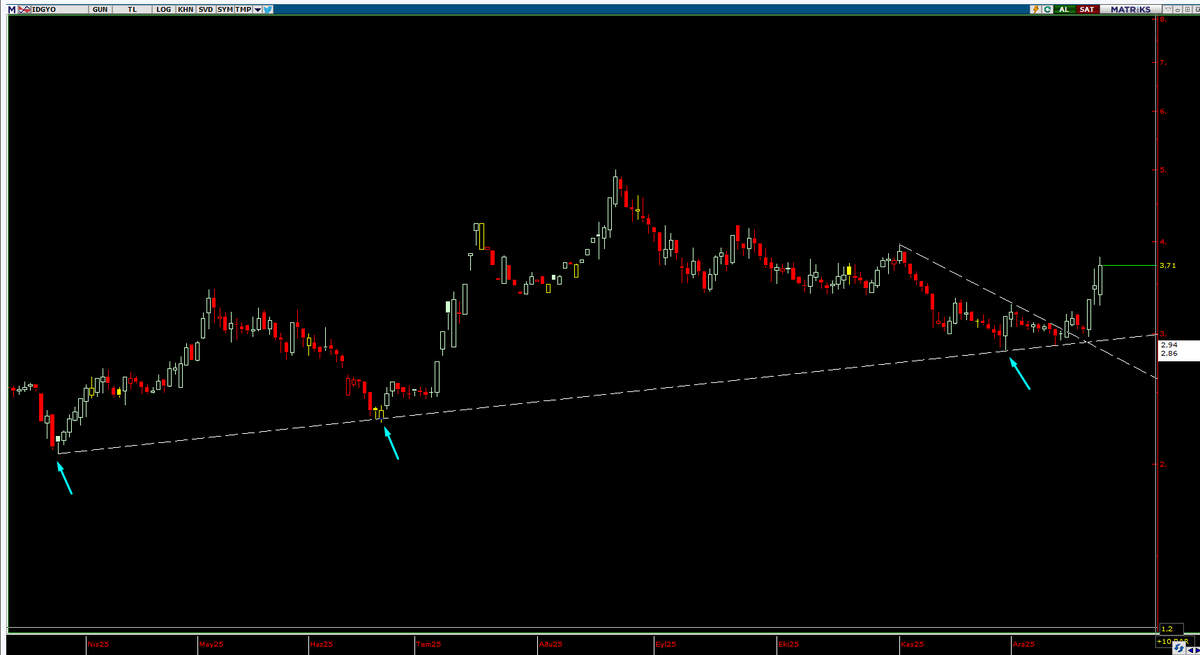Image resolution: width=1200 pixels, height=655 pixels.
Task: Click the 2.94 trendline price label
Action: 1168,345
